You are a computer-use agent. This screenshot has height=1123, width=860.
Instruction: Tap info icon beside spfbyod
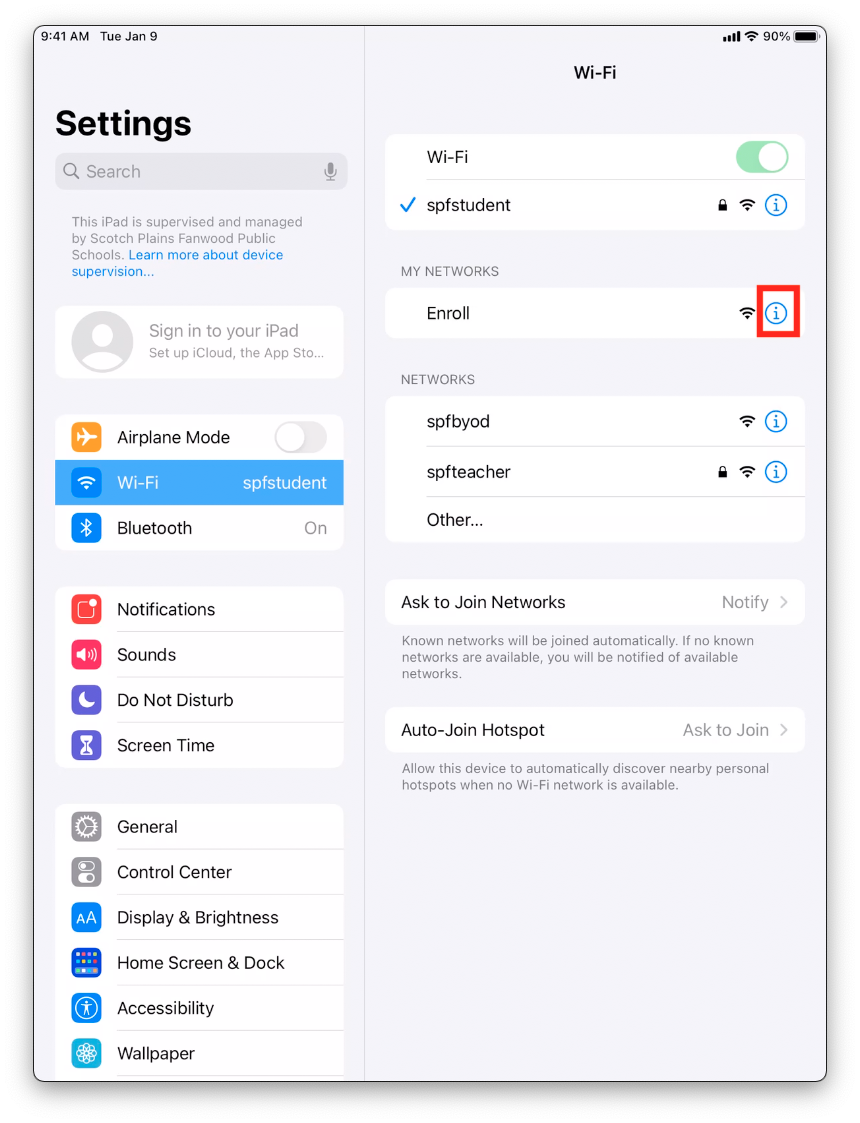tap(776, 421)
